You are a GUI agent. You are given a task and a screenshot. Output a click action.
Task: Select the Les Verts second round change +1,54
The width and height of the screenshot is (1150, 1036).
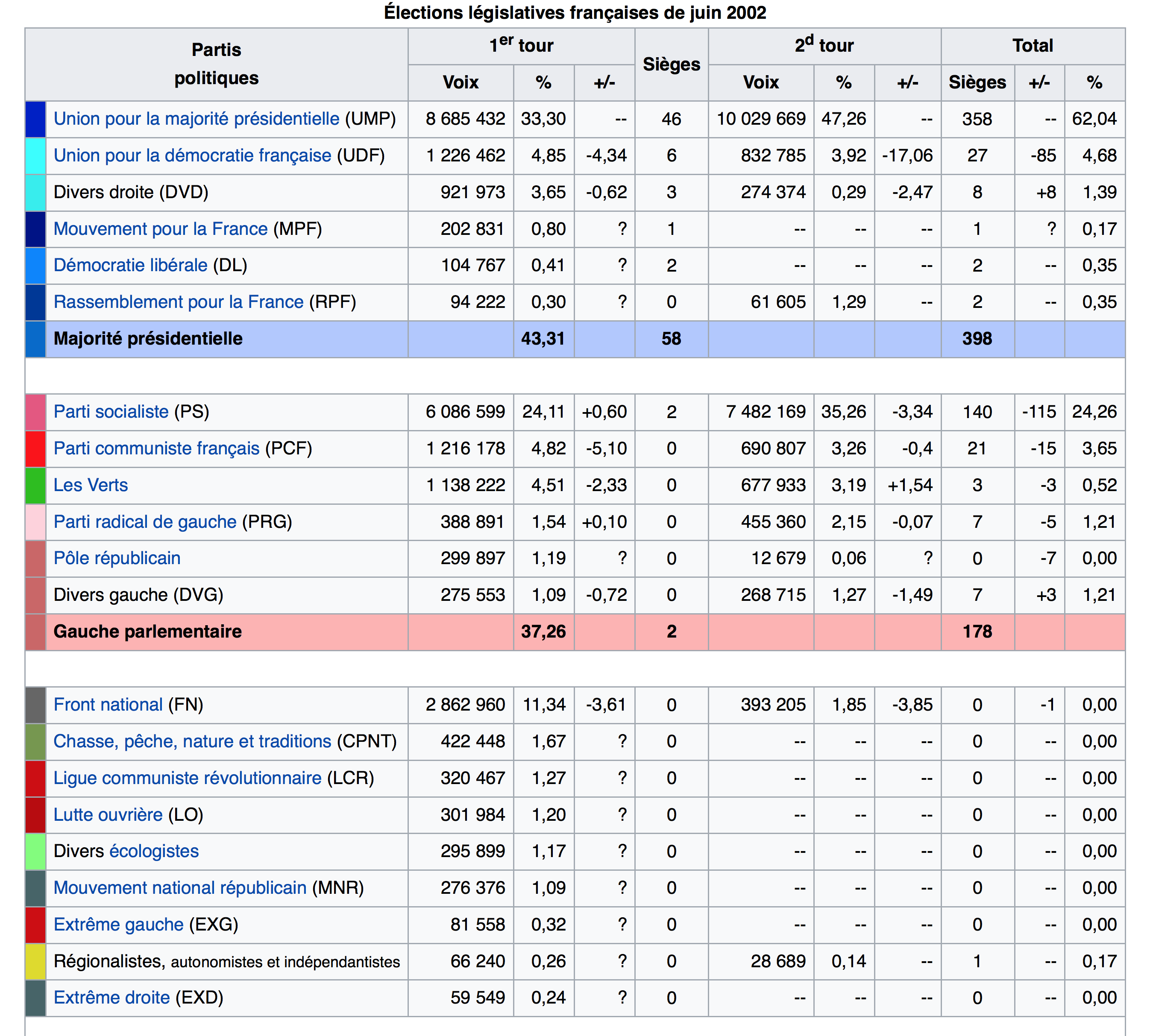pos(910,485)
